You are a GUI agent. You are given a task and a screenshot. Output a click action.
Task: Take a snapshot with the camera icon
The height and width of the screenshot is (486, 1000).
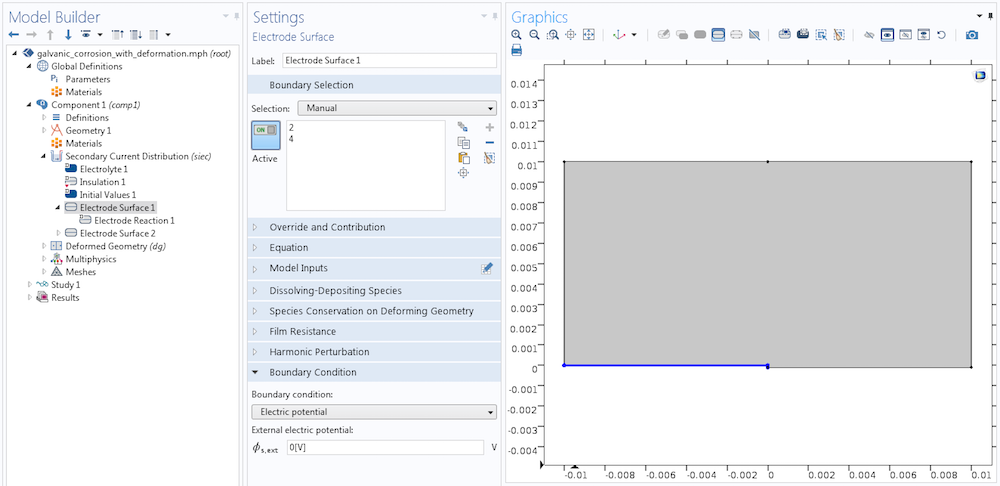972,35
